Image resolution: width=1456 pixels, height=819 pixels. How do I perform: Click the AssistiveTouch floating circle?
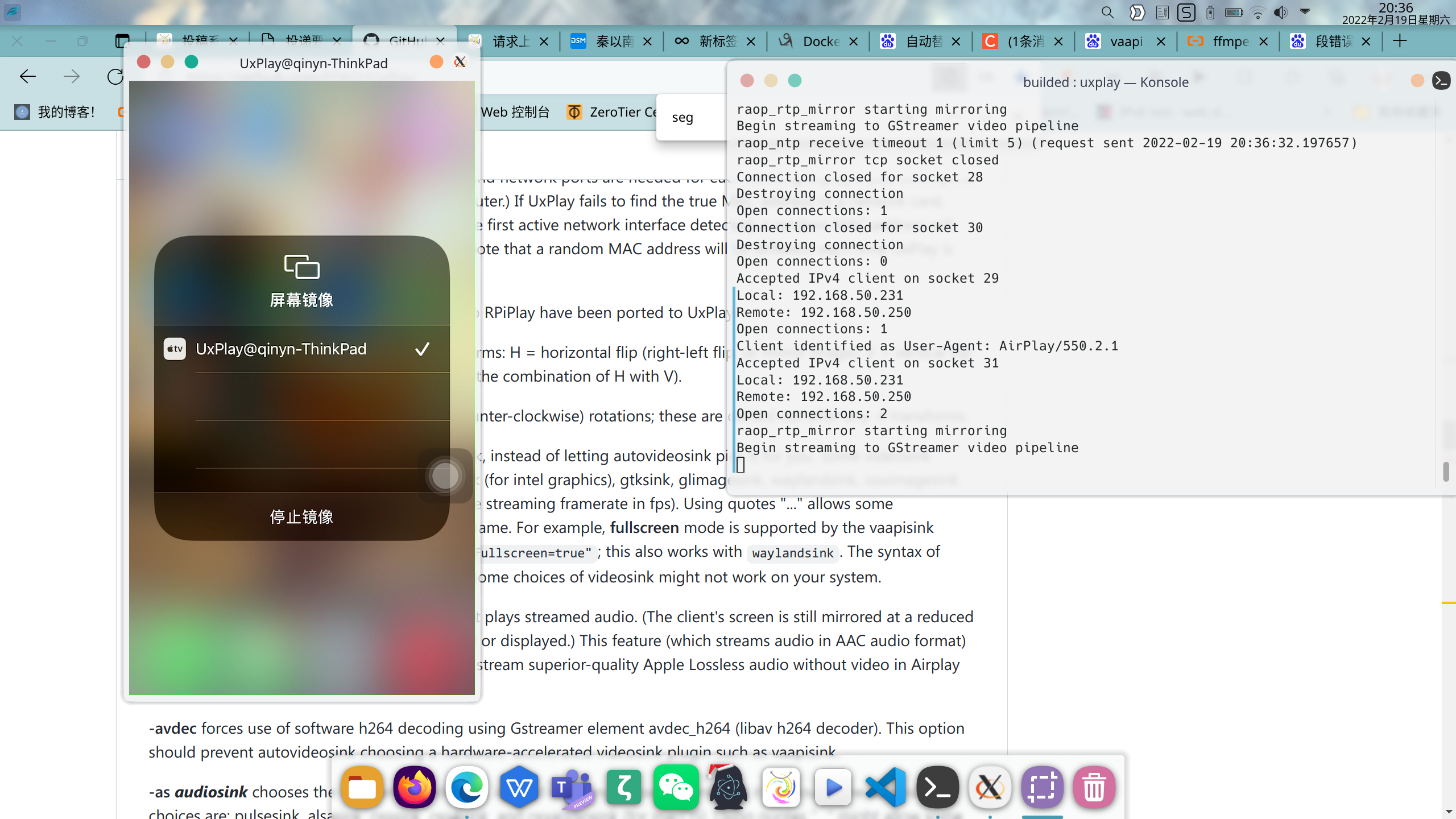pyautogui.click(x=445, y=476)
